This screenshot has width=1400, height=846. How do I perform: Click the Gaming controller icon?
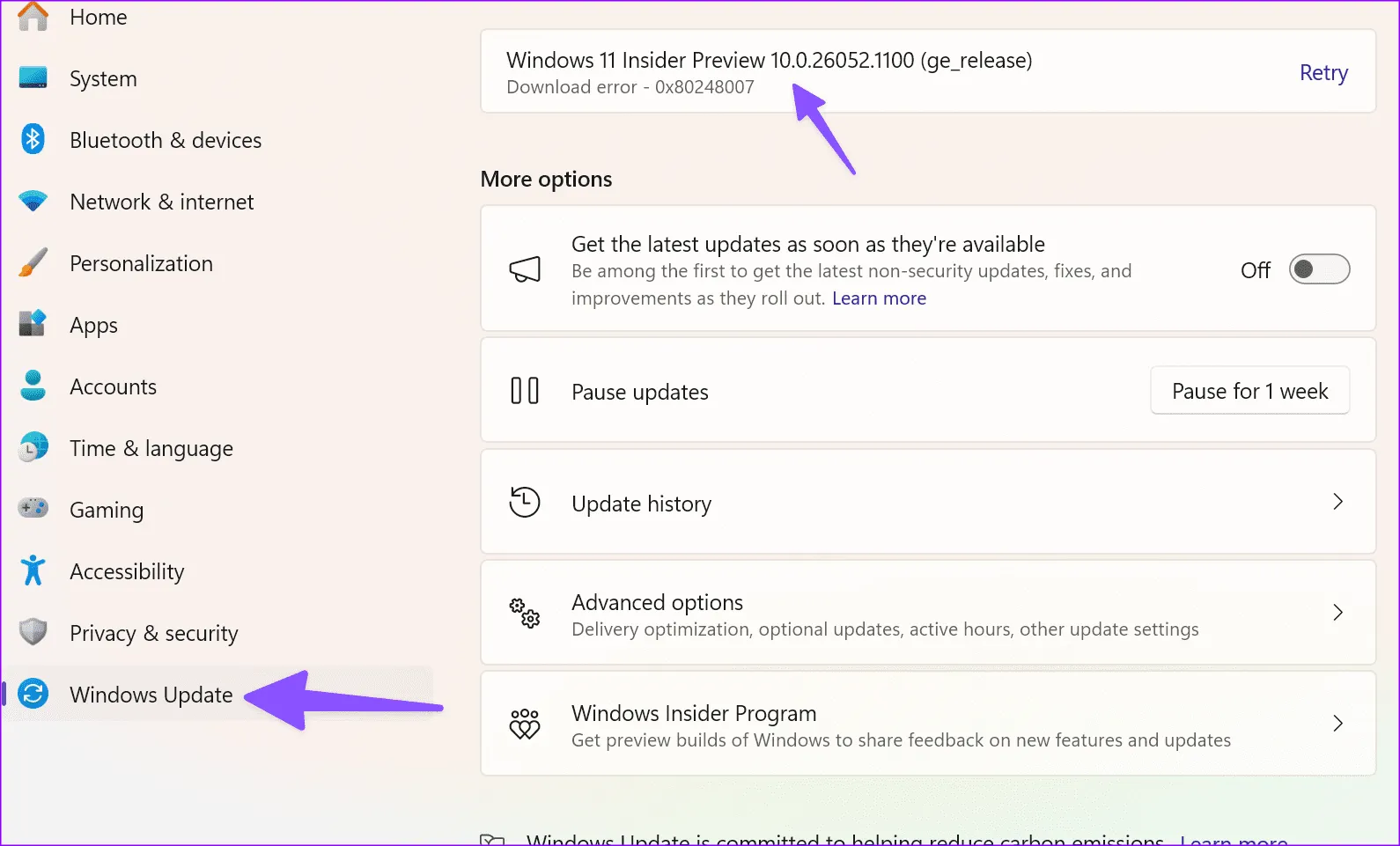tap(33, 509)
